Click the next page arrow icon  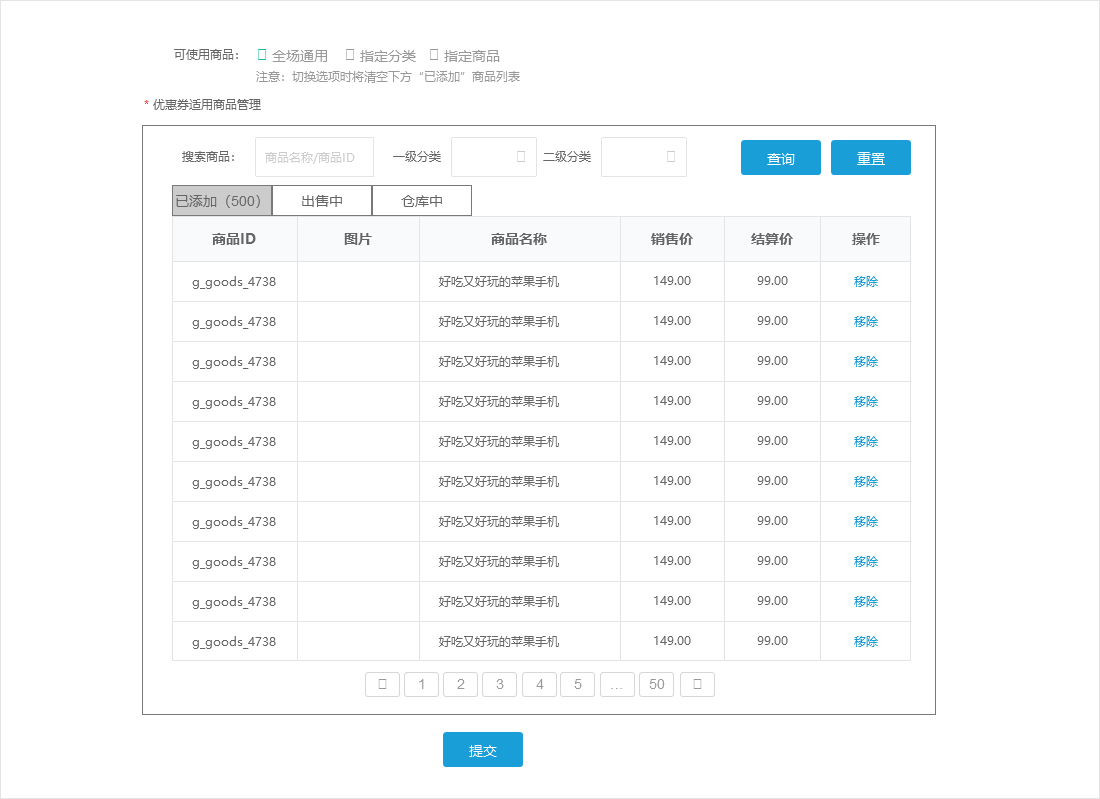697,684
